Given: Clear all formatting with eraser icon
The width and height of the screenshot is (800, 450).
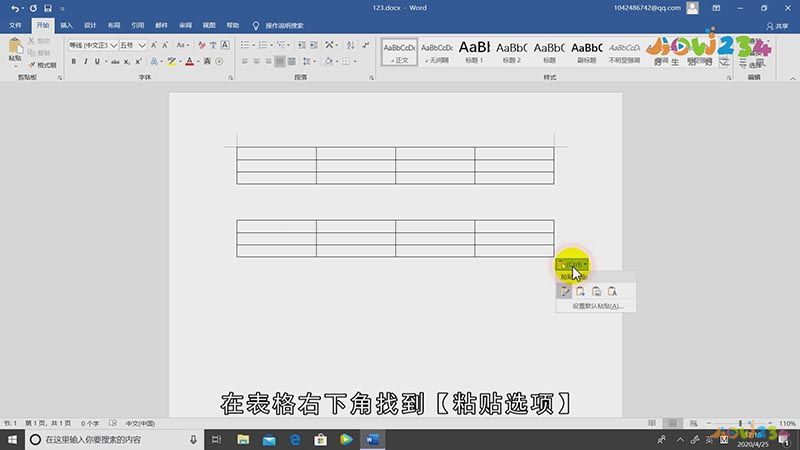Looking at the screenshot, I should click(202, 45).
